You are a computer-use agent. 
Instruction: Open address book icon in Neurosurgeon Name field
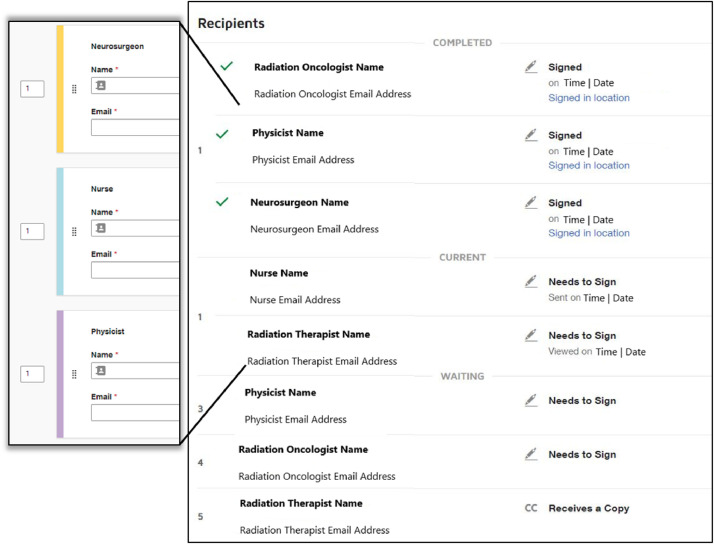[101, 86]
